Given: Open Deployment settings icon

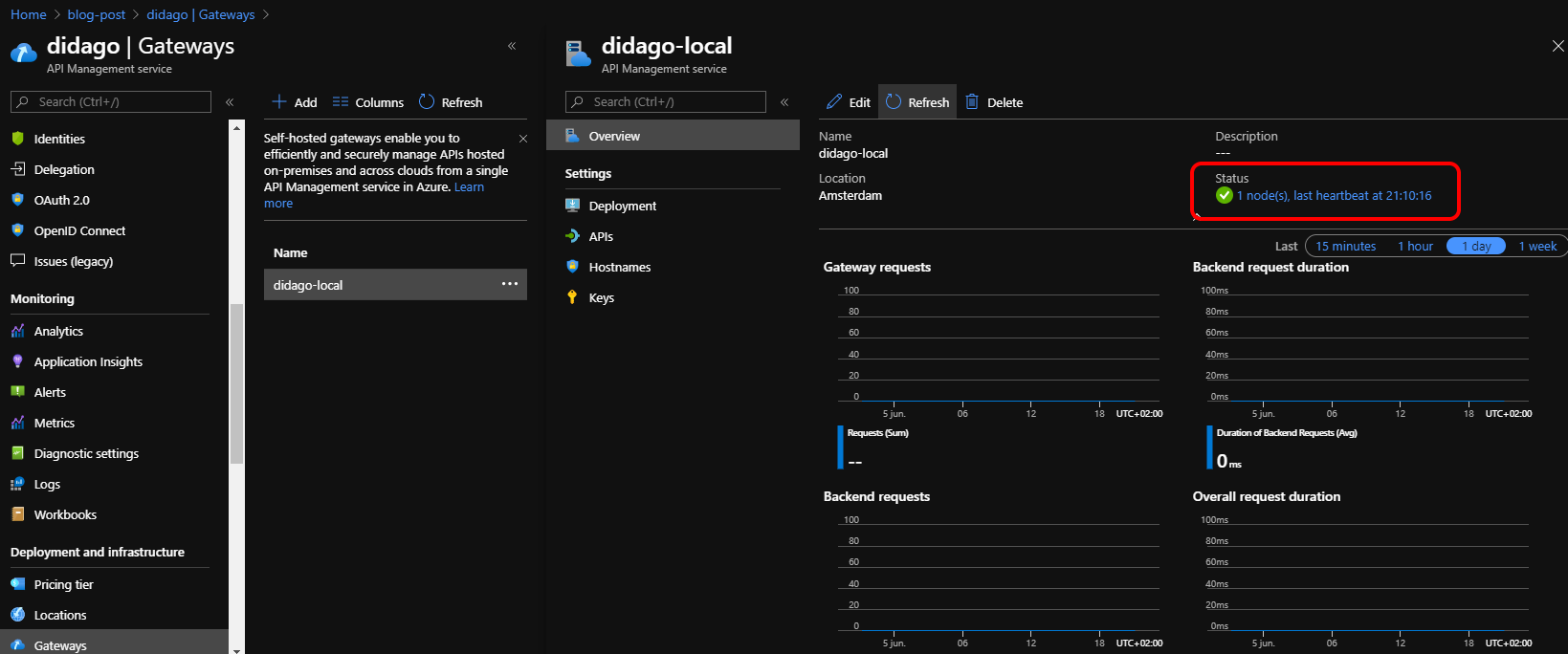Looking at the screenshot, I should click(572, 206).
